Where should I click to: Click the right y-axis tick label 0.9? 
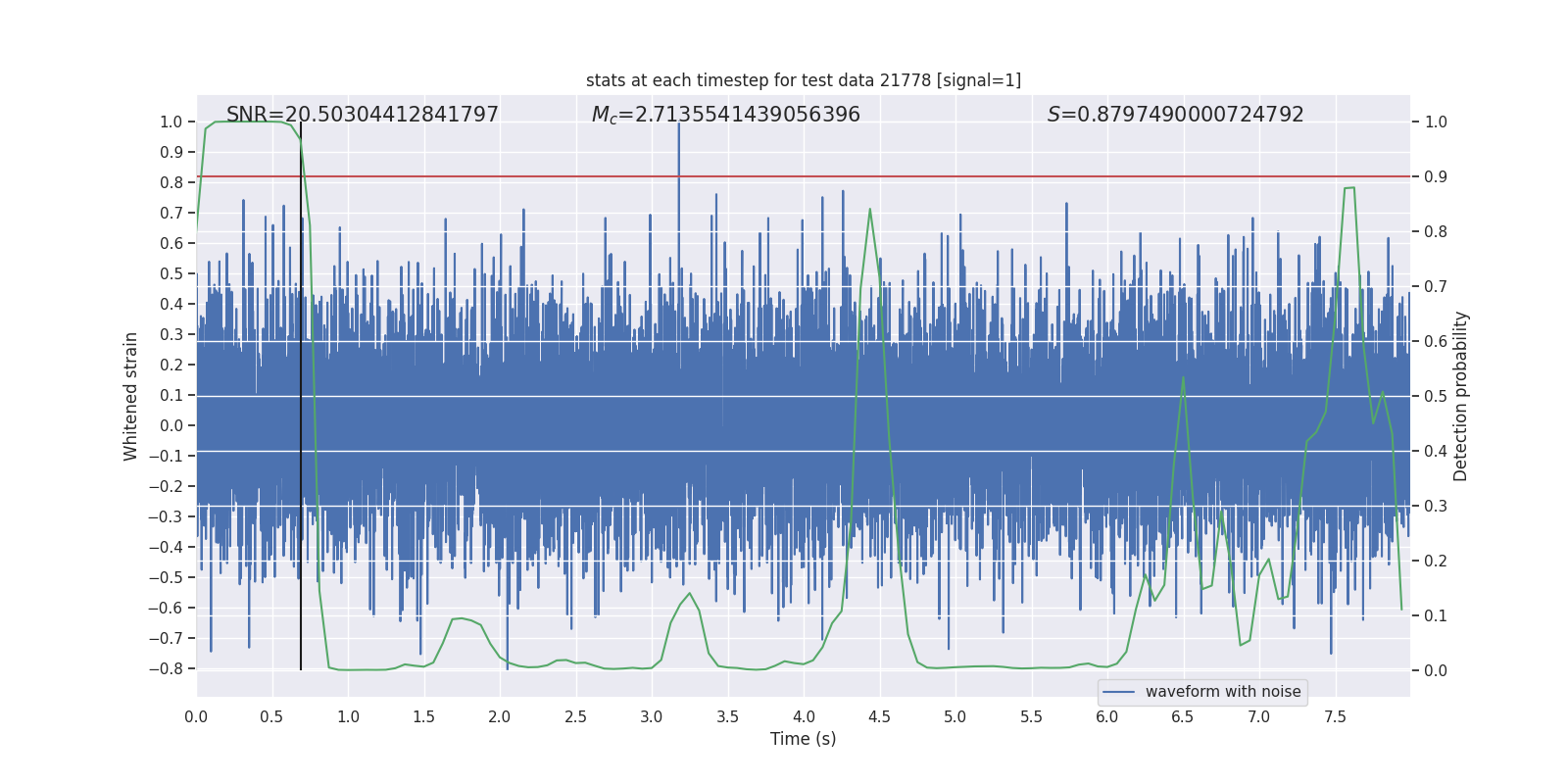tap(1436, 177)
